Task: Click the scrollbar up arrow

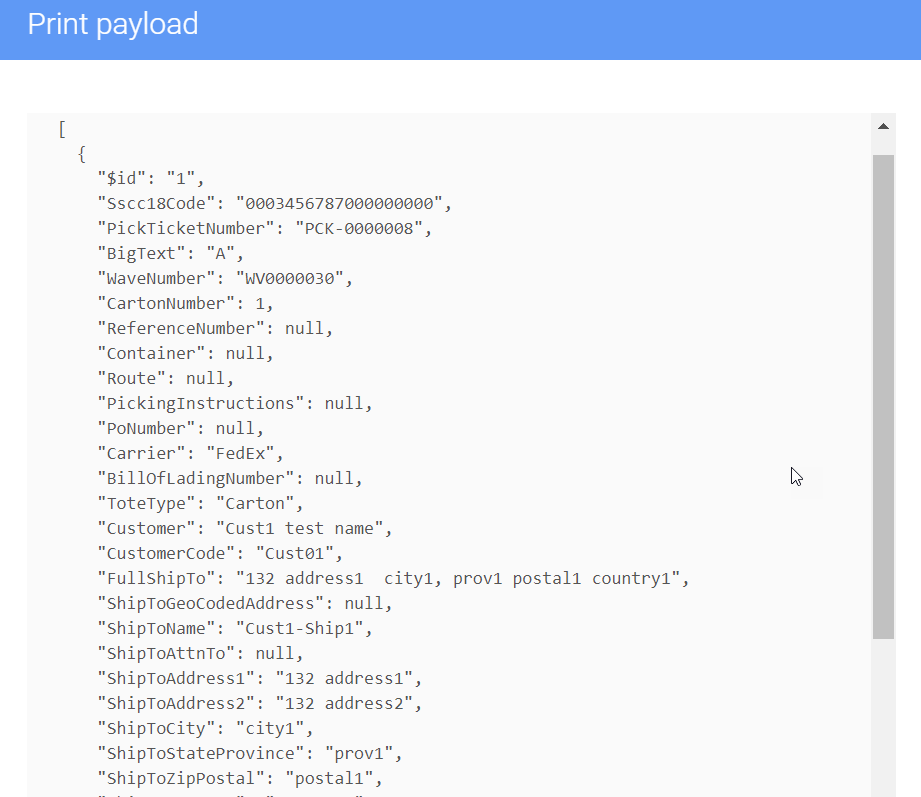Action: 883,127
